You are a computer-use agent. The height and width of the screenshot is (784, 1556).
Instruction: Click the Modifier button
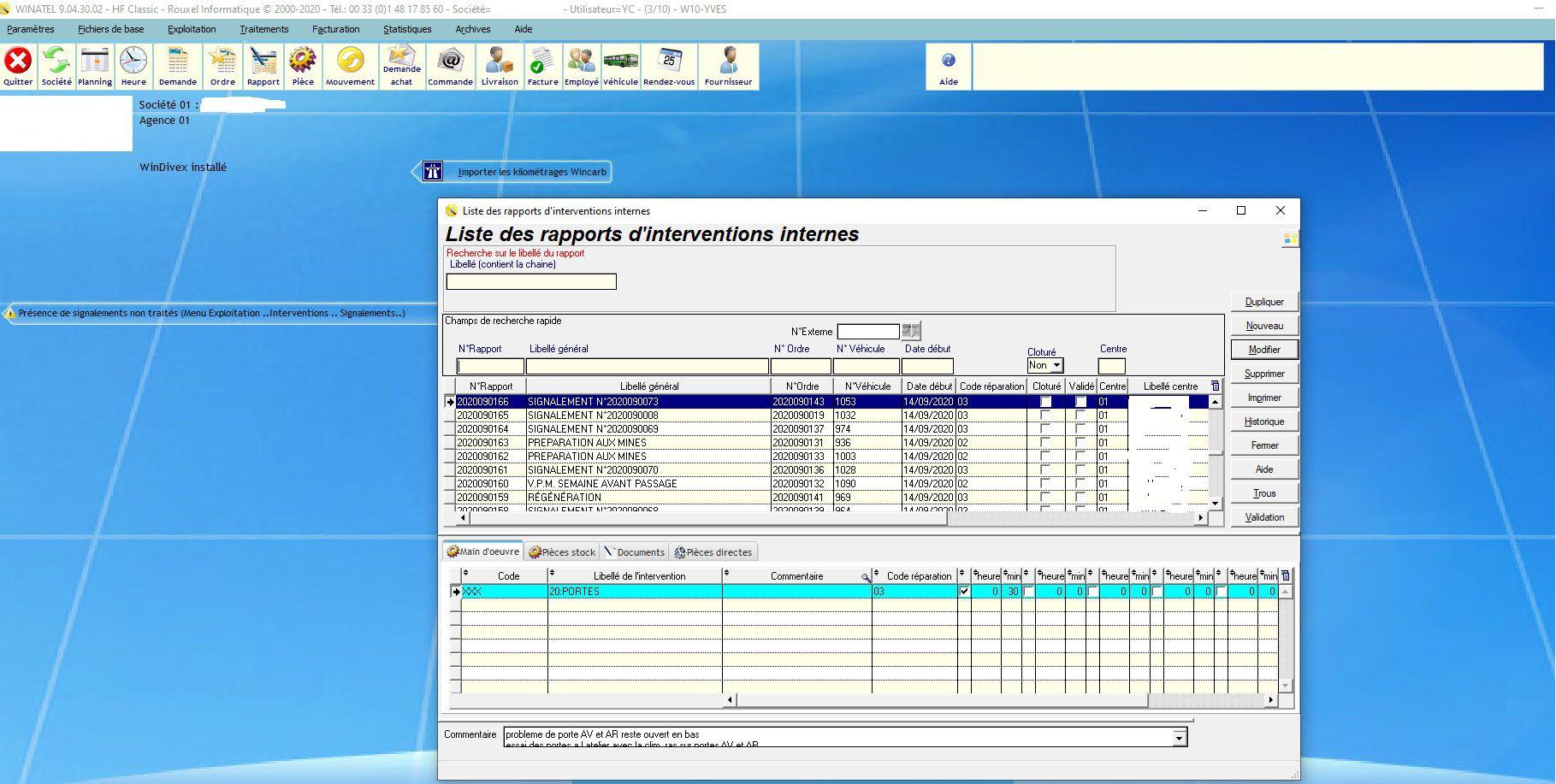[1264, 350]
